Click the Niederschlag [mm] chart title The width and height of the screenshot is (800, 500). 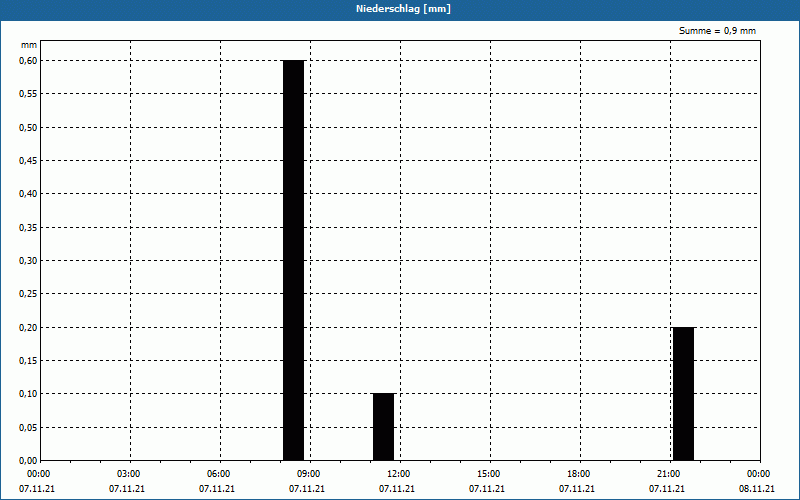tap(403, 9)
